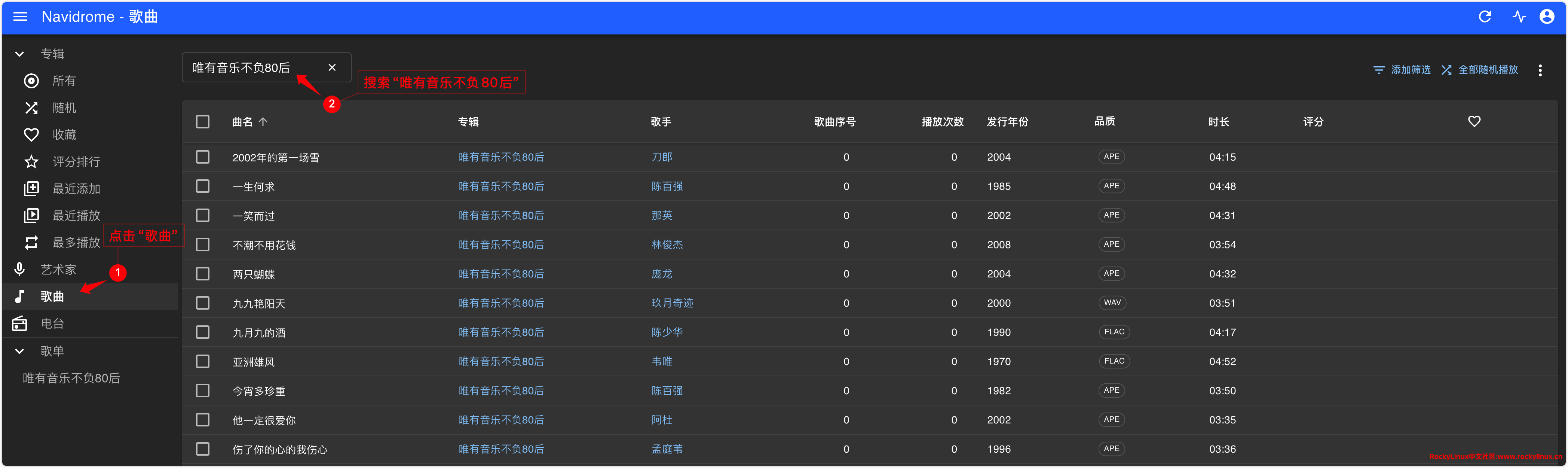This screenshot has height=468, width=1568.
Task: Go to 艺术家 in sidebar
Action: pos(58,269)
